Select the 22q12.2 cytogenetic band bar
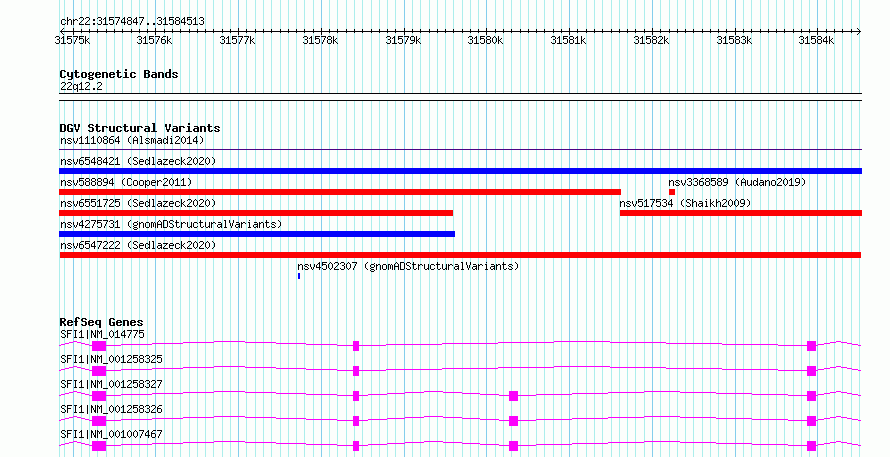 (460, 97)
